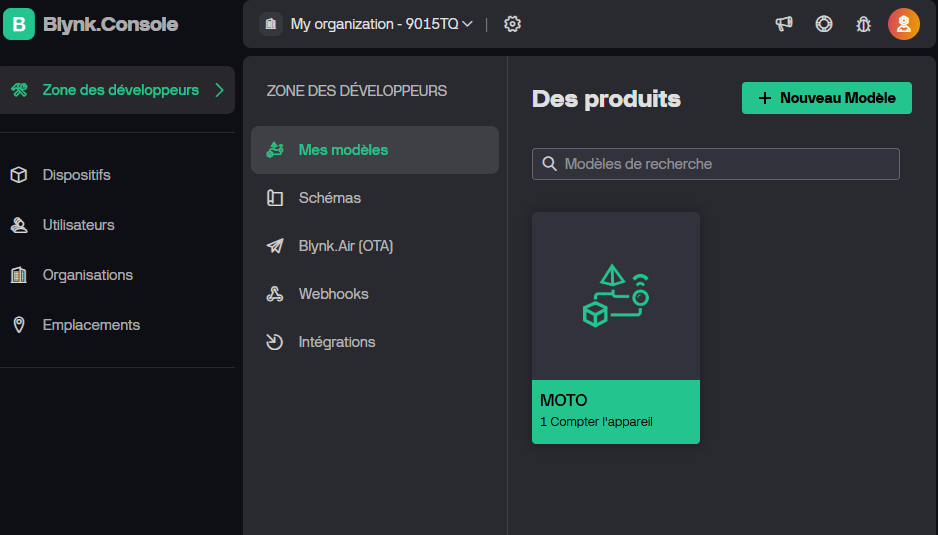Click Nouveau Modèle button

pos(827,98)
